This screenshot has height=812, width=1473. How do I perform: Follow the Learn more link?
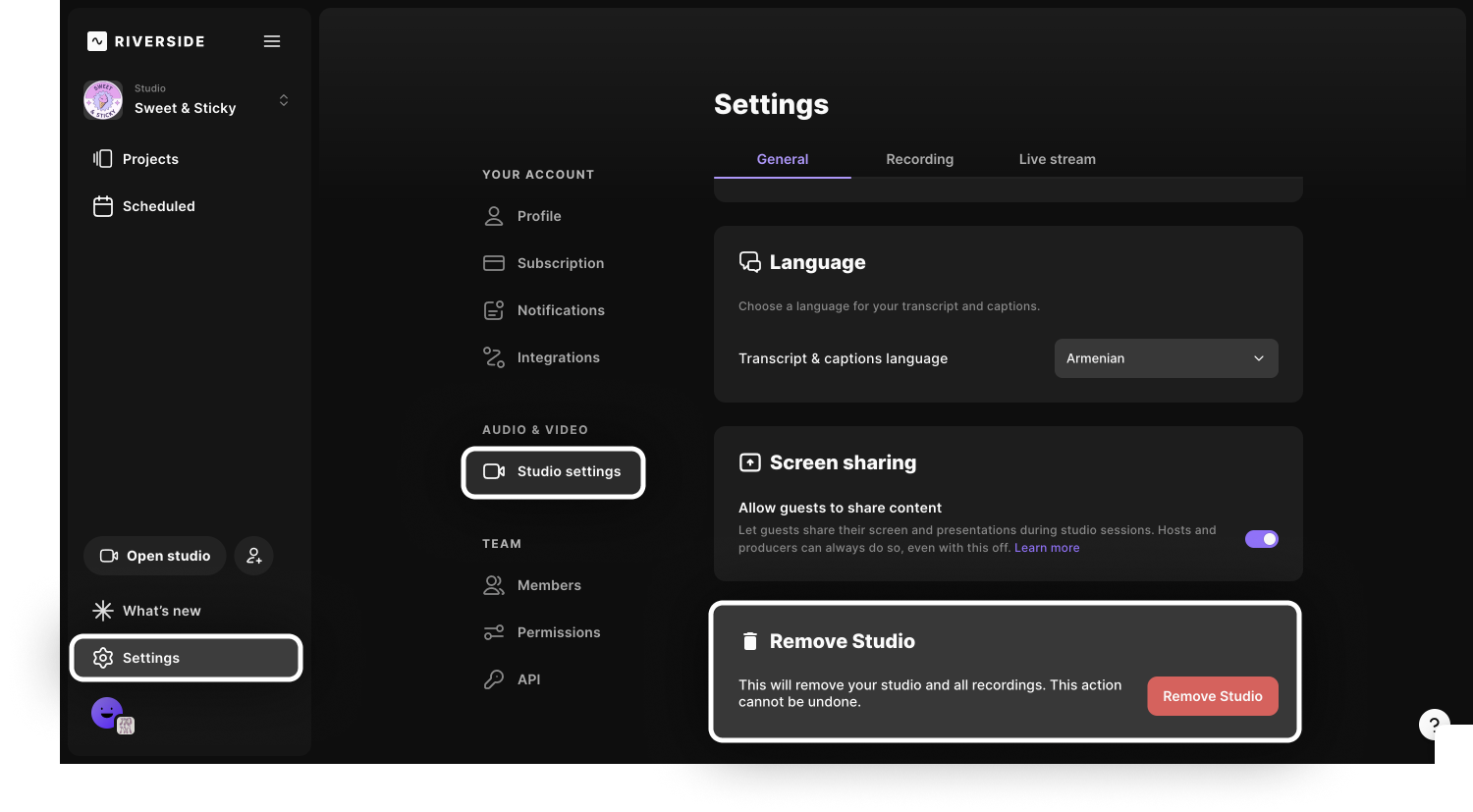click(x=1046, y=548)
